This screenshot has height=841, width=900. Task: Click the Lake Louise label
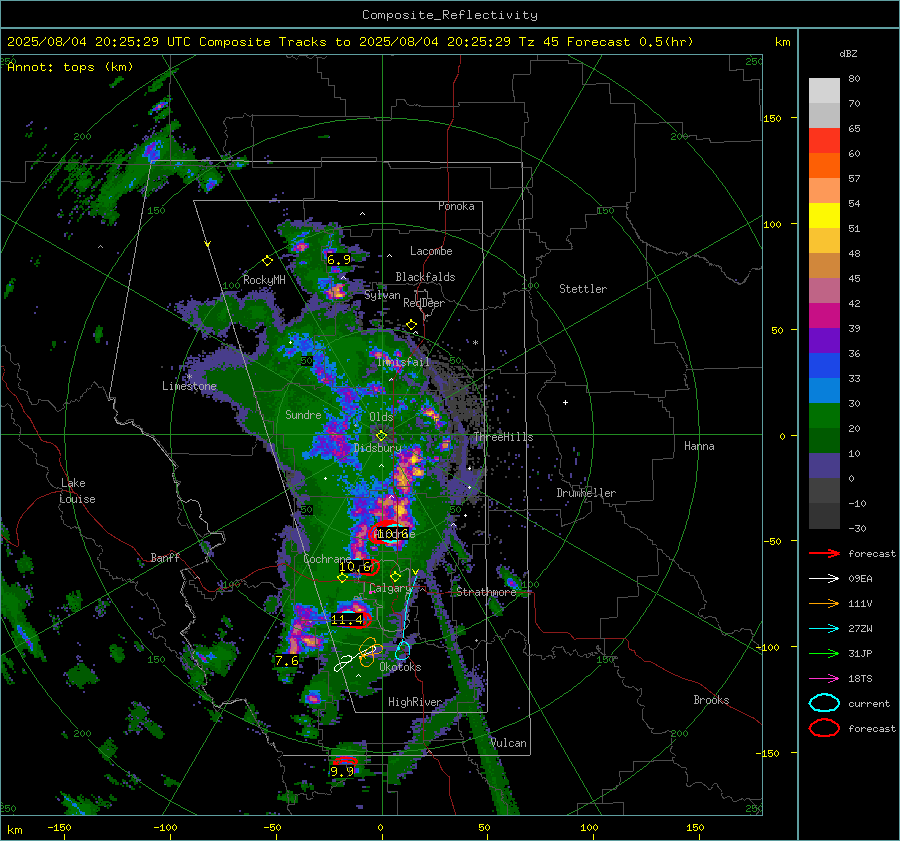click(77, 491)
